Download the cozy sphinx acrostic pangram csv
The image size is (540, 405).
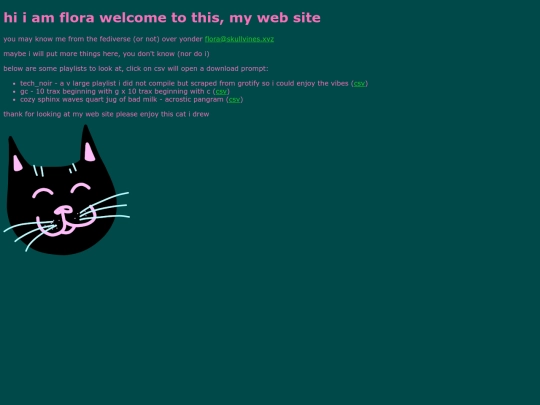pos(234,99)
